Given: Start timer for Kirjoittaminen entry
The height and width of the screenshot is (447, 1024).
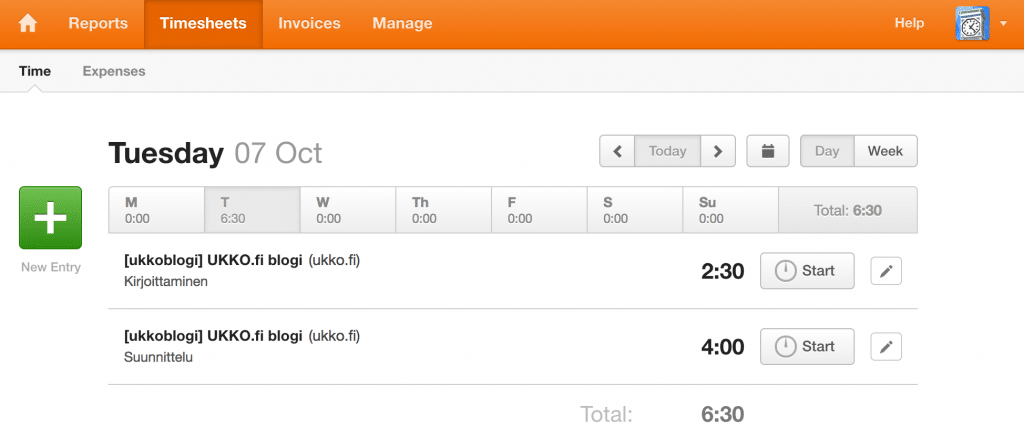Looking at the screenshot, I should 807,271.
